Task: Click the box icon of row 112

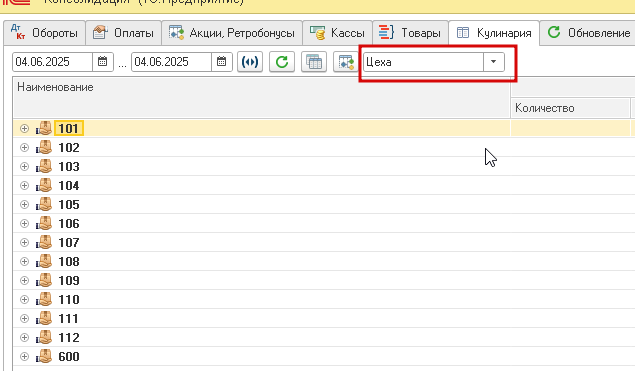Action: 44,337
